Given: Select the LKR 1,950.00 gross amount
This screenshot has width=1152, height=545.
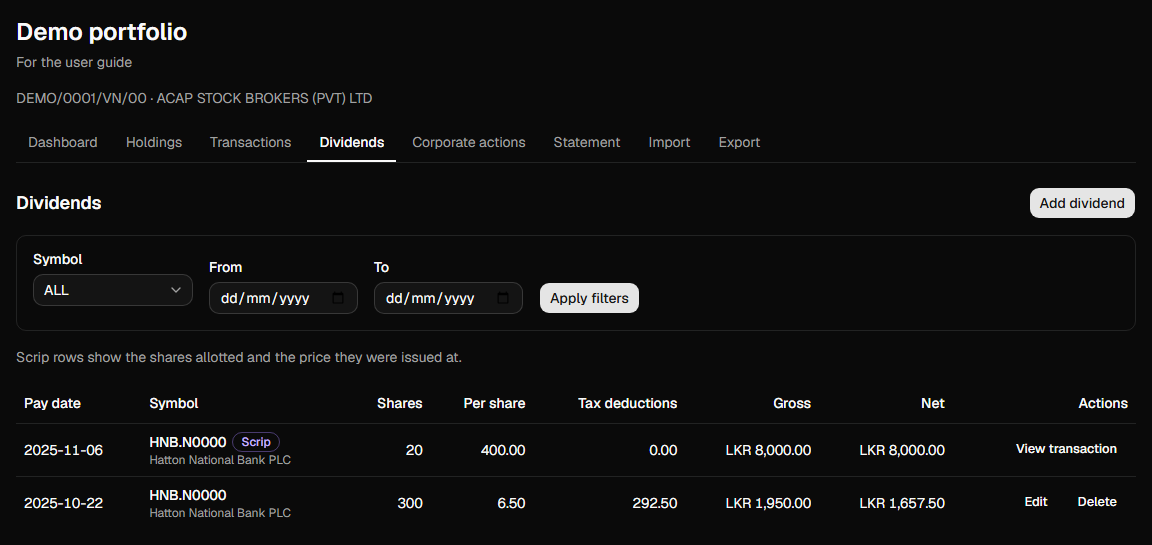Looking at the screenshot, I should point(768,503).
